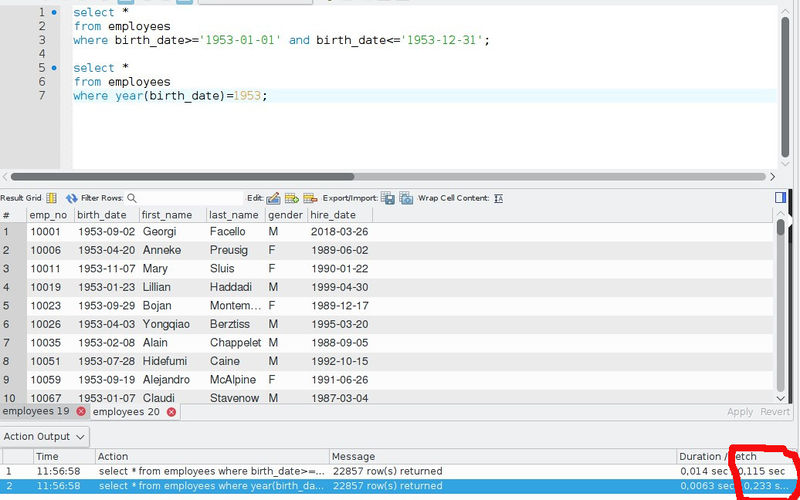Click the last name cell Berztiss
Viewport: 800px width, 500px height.
tap(230, 324)
